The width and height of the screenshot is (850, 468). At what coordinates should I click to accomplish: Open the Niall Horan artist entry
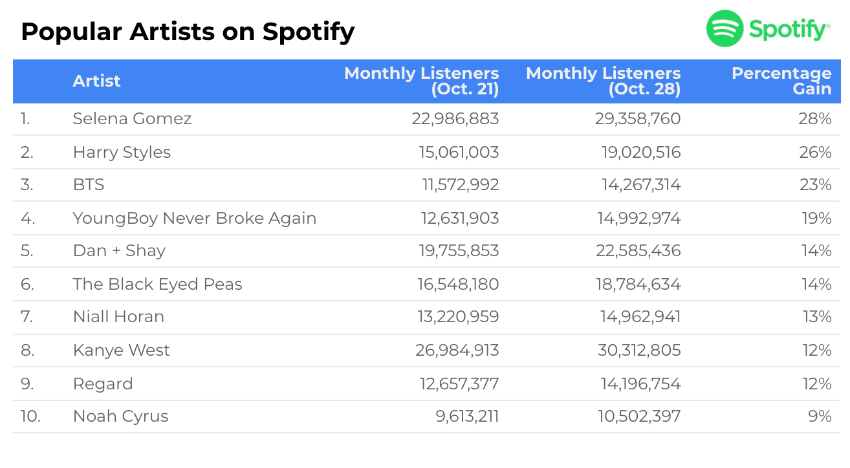click(x=119, y=317)
